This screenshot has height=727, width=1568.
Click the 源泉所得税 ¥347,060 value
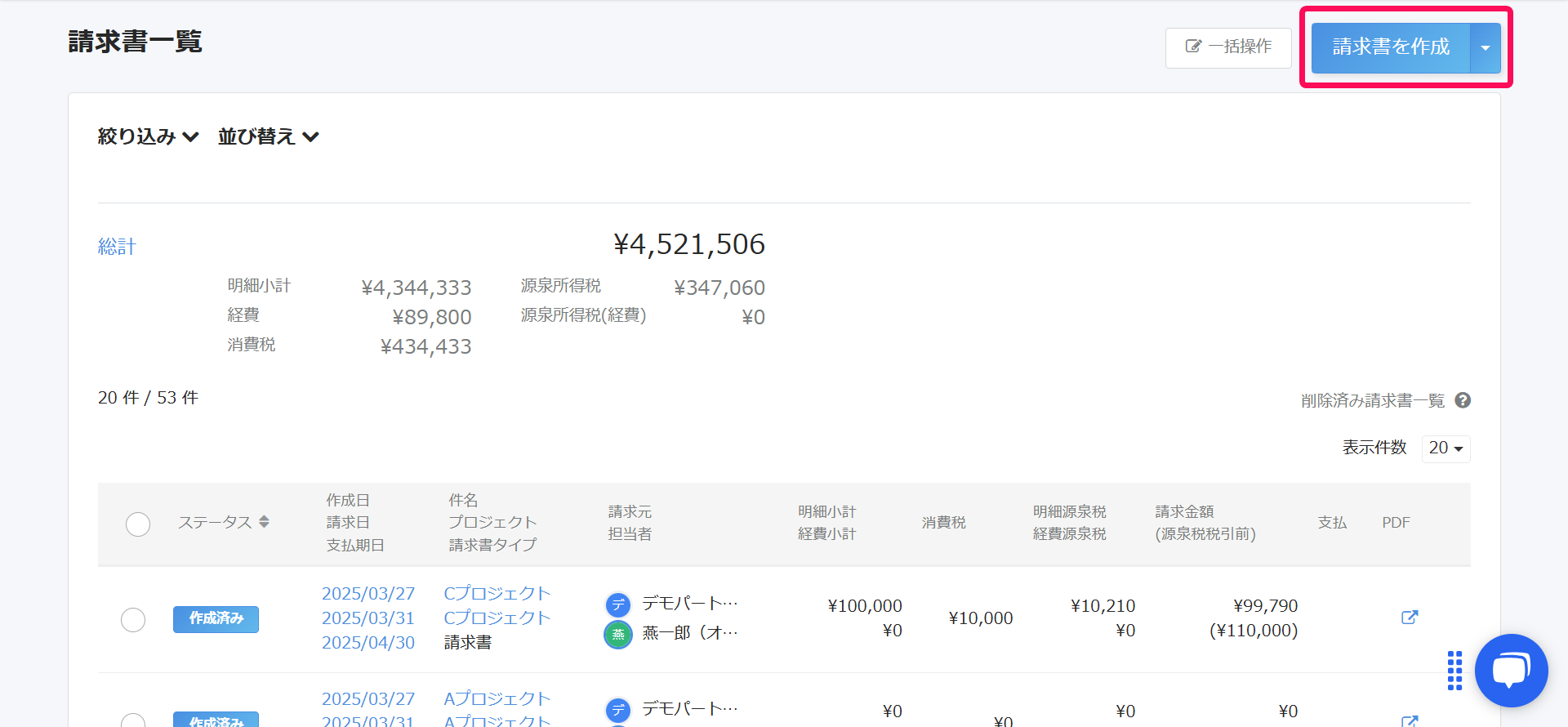tap(719, 288)
